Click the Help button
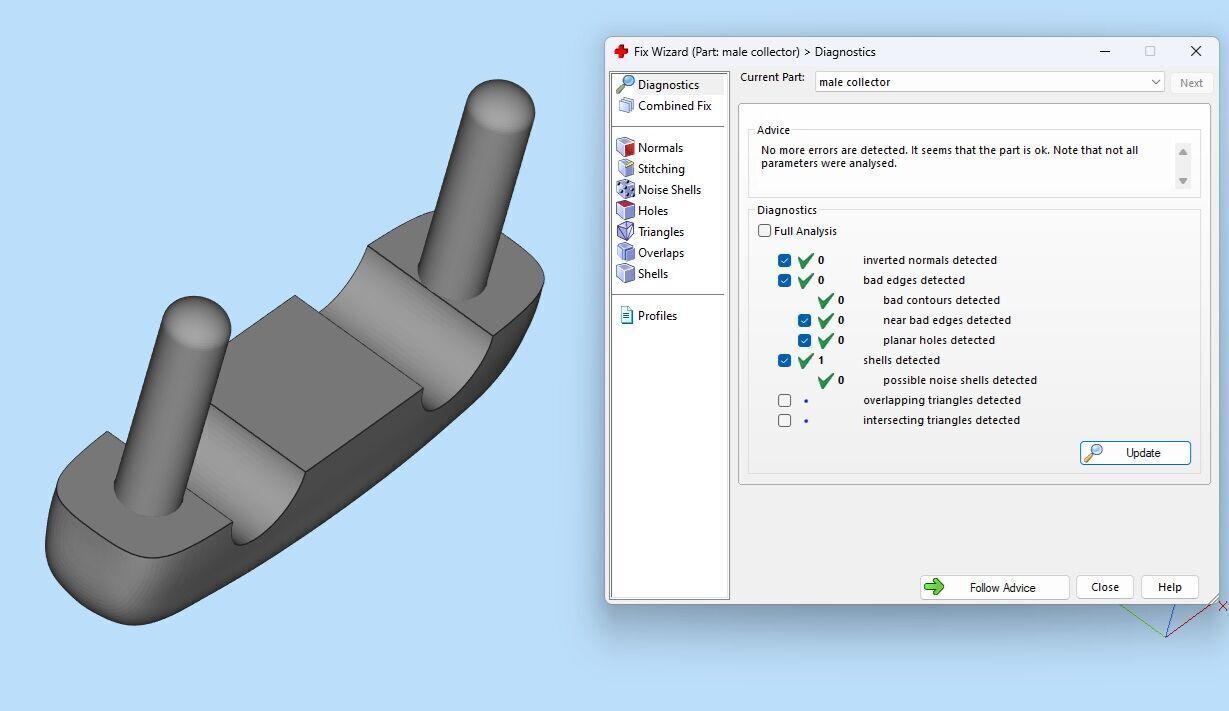1229x711 pixels. click(x=1170, y=588)
